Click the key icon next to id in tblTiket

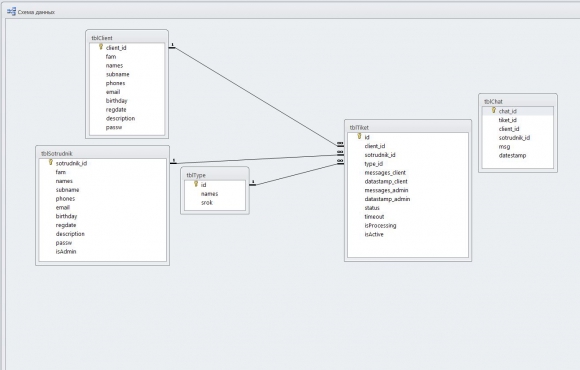point(359,137)
